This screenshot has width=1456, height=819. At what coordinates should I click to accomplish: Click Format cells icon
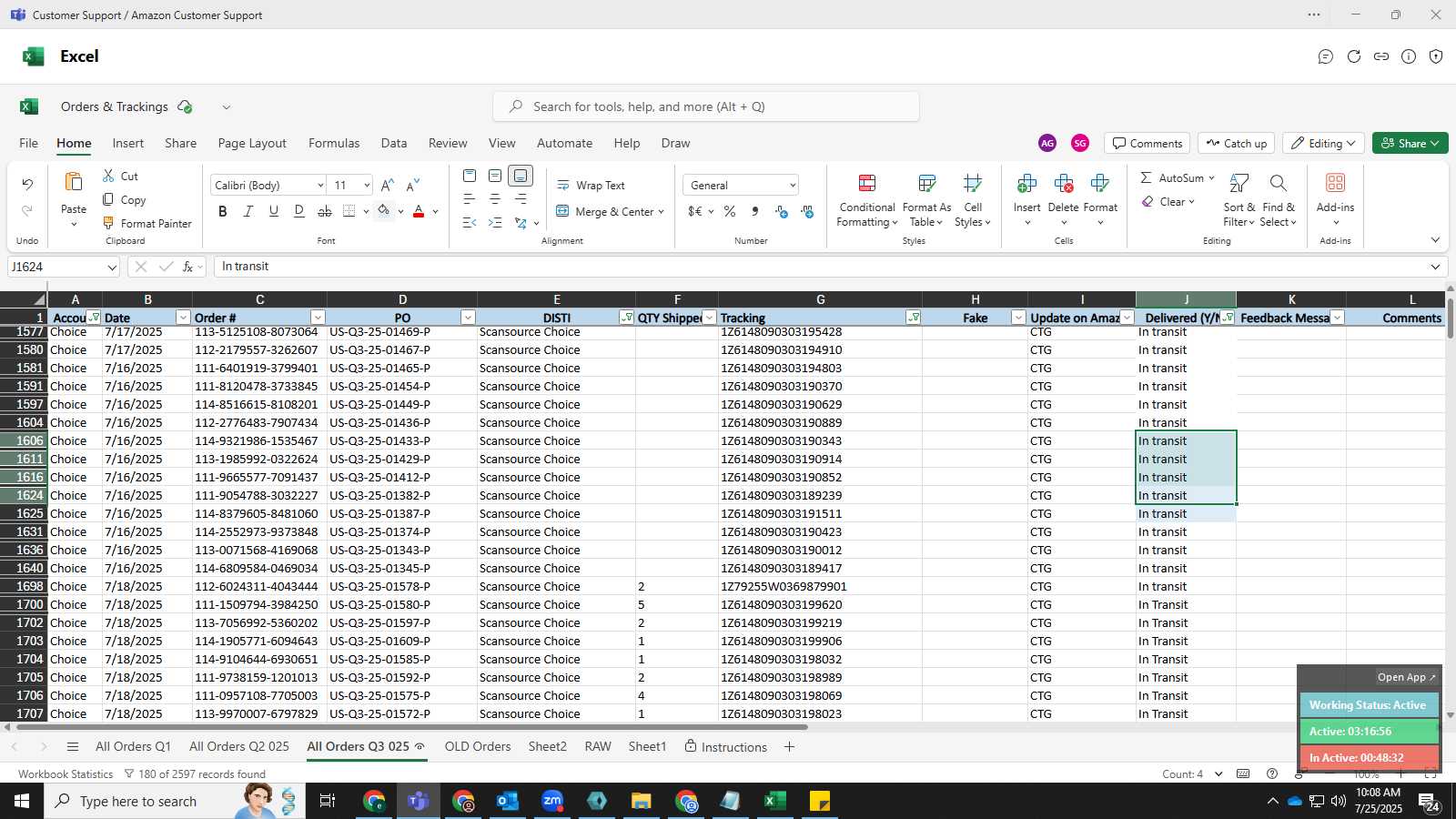point(1099,183)
